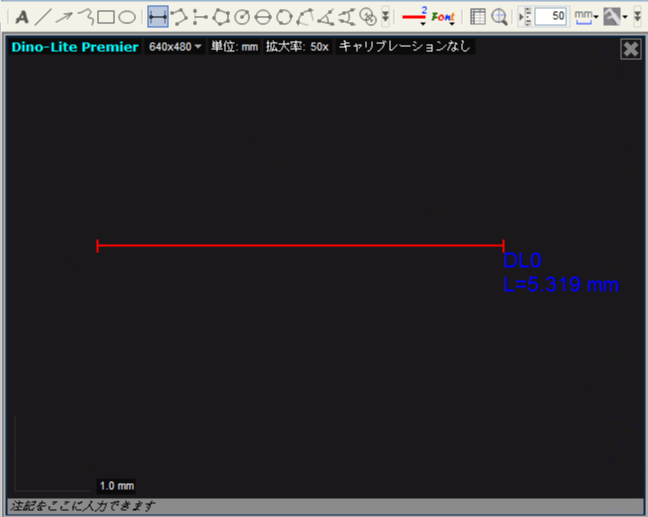Open the Font settings dropdown
The image size is (648, 517).
click(x=443, y=17)
